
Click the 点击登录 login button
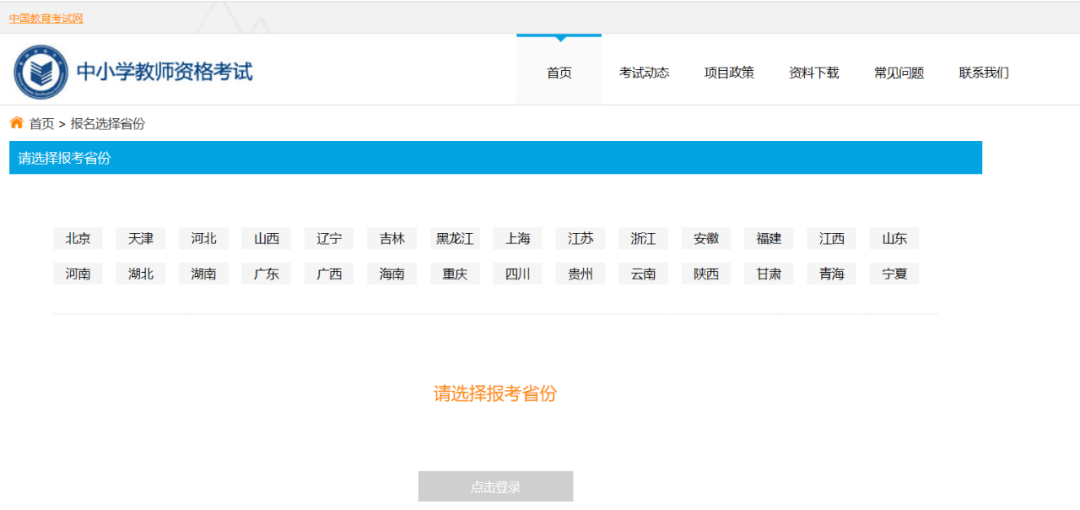495,487
